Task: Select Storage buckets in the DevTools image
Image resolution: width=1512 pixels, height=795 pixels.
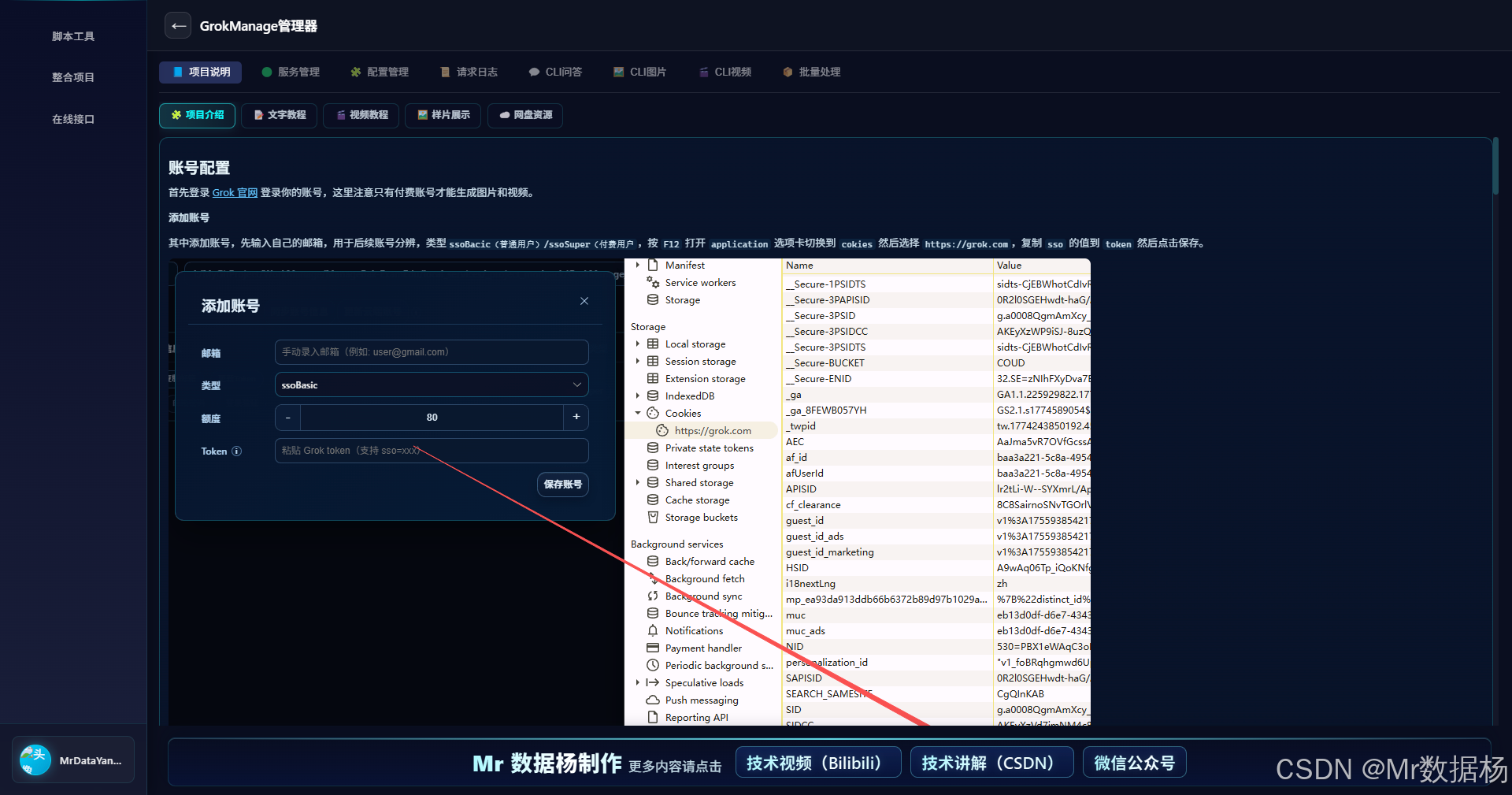Action: 701,518
